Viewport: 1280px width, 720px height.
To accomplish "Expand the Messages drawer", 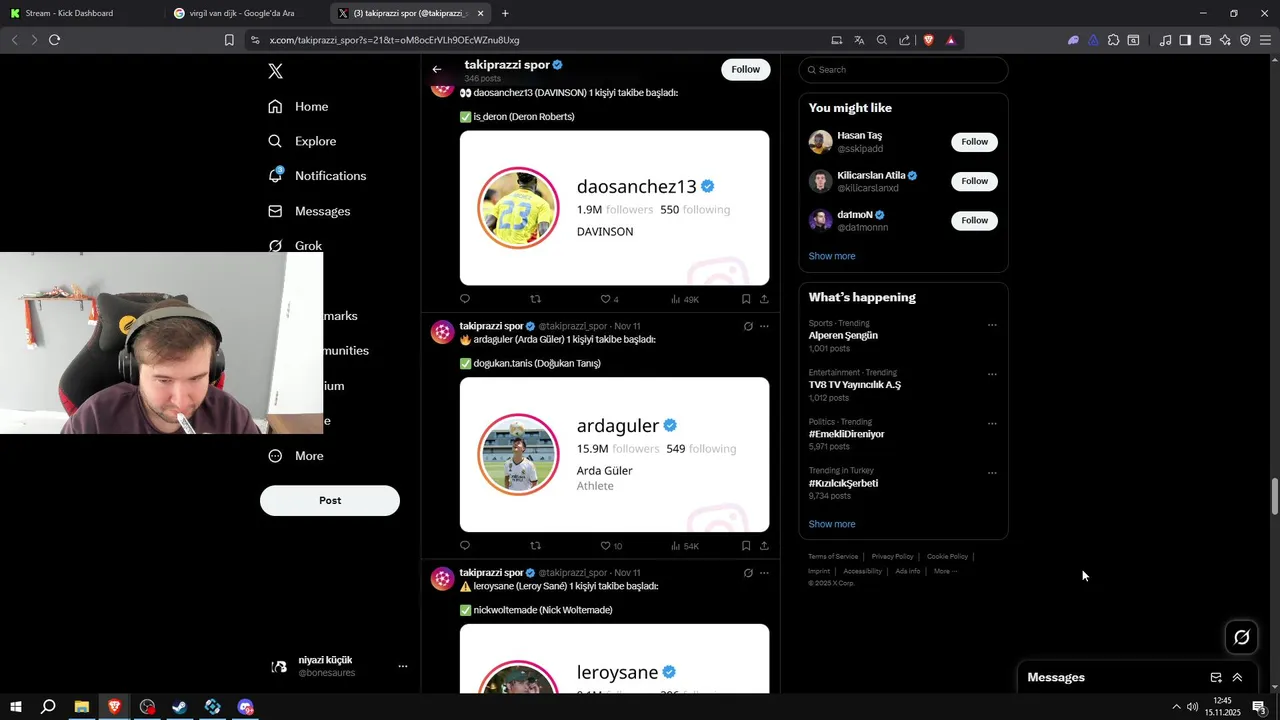I will [x=1237, y=677].
